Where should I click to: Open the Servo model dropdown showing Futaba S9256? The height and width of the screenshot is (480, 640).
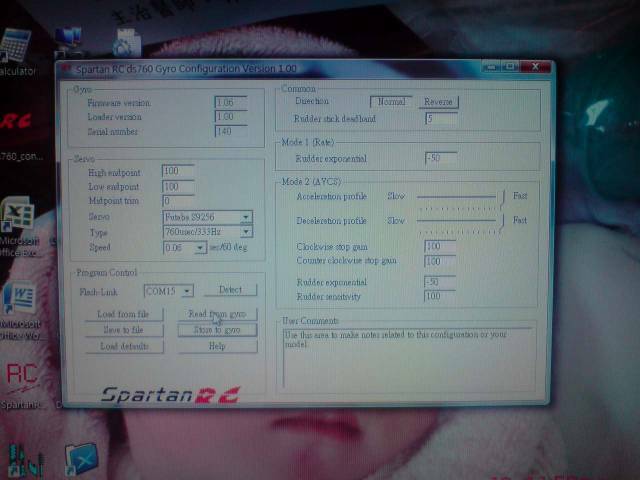[207, 217]
